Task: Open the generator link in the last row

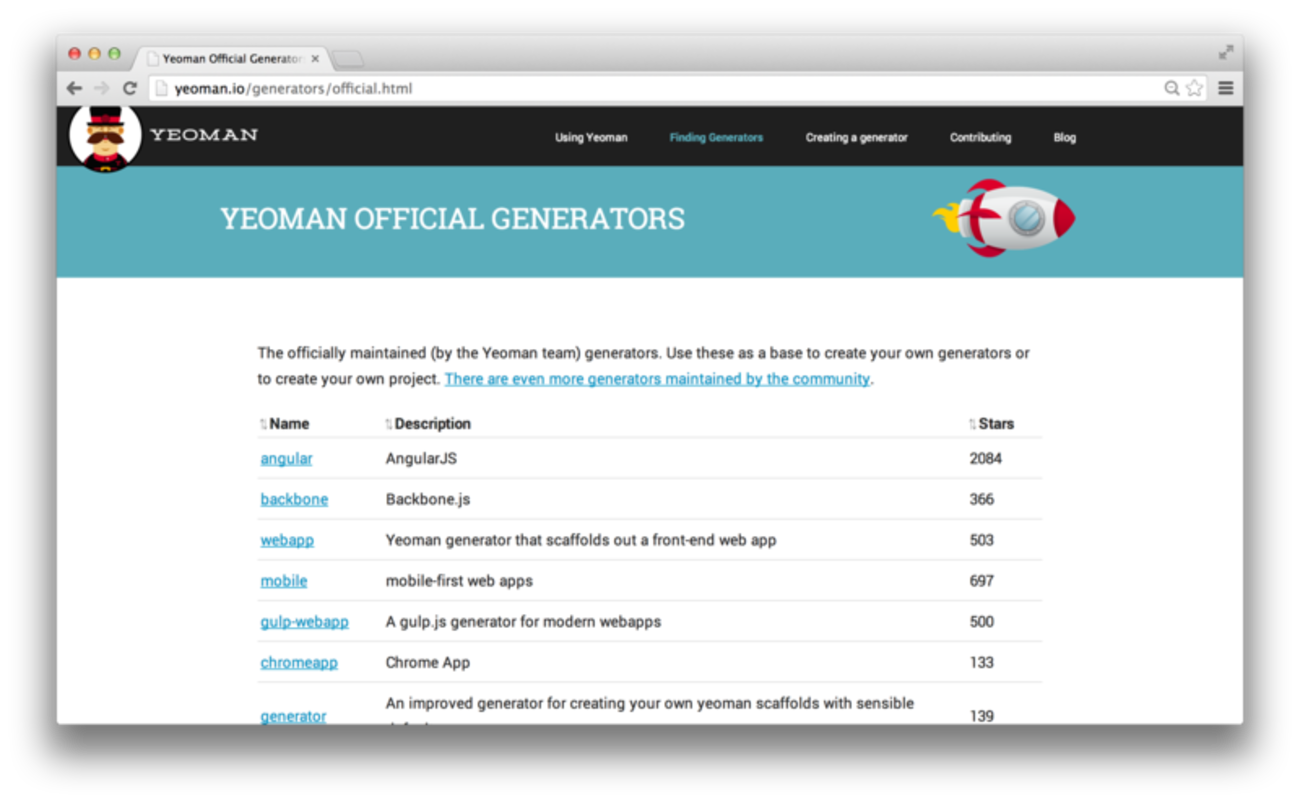Action: (x=293, y=716)
